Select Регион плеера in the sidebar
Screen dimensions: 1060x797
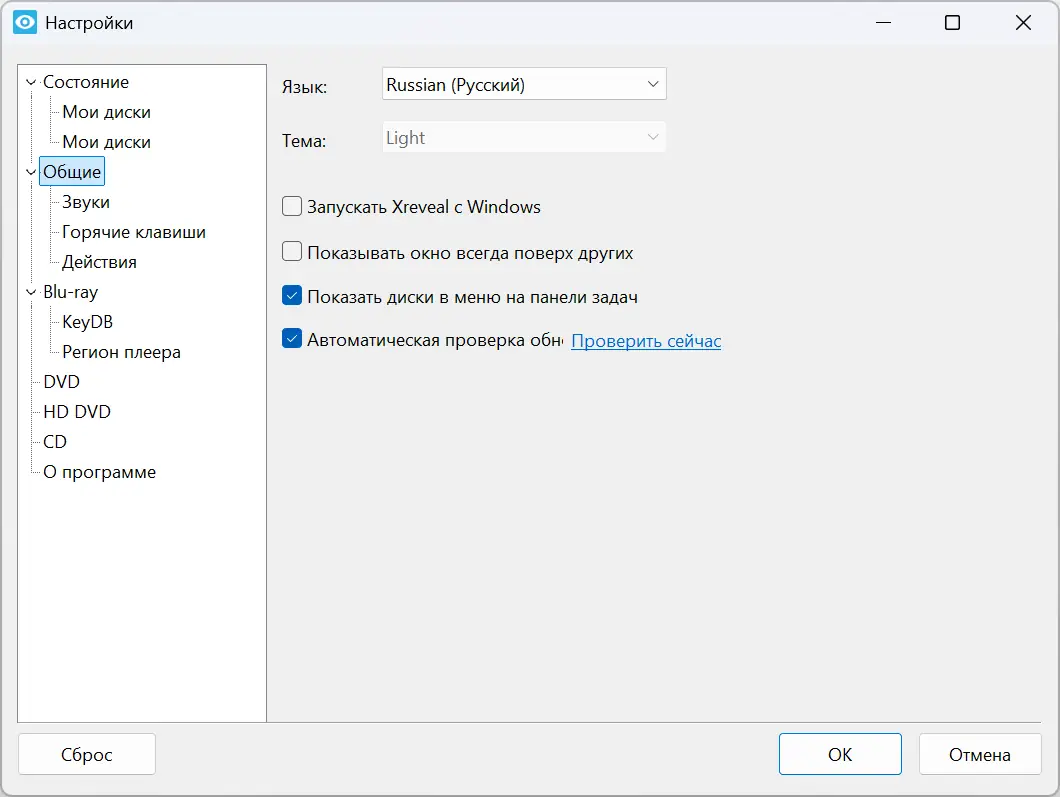tap(121, 352)
